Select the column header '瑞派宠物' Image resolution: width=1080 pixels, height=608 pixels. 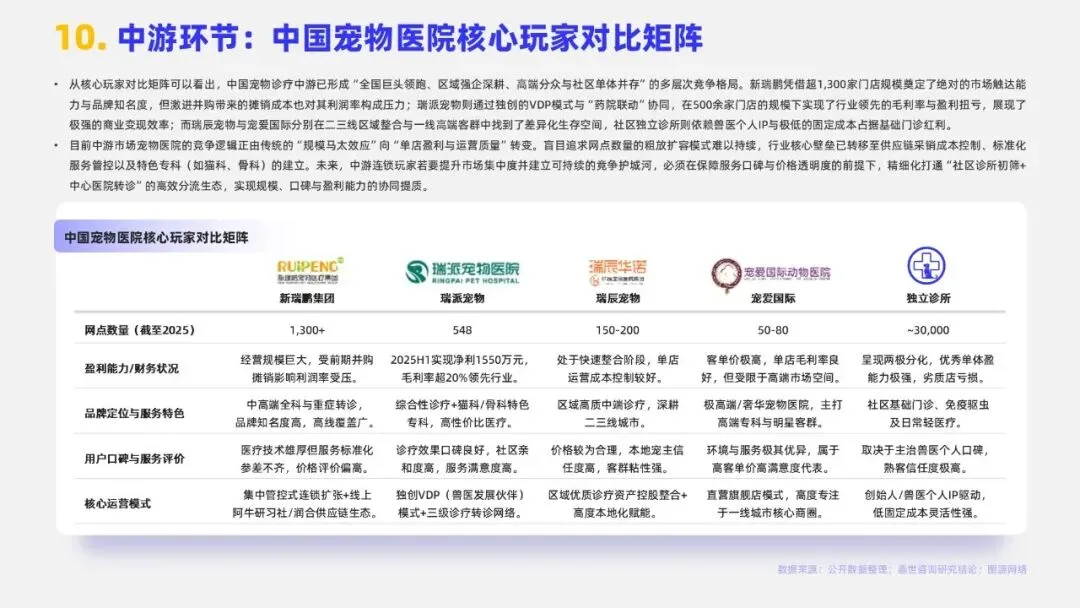[x=462, y=298]
